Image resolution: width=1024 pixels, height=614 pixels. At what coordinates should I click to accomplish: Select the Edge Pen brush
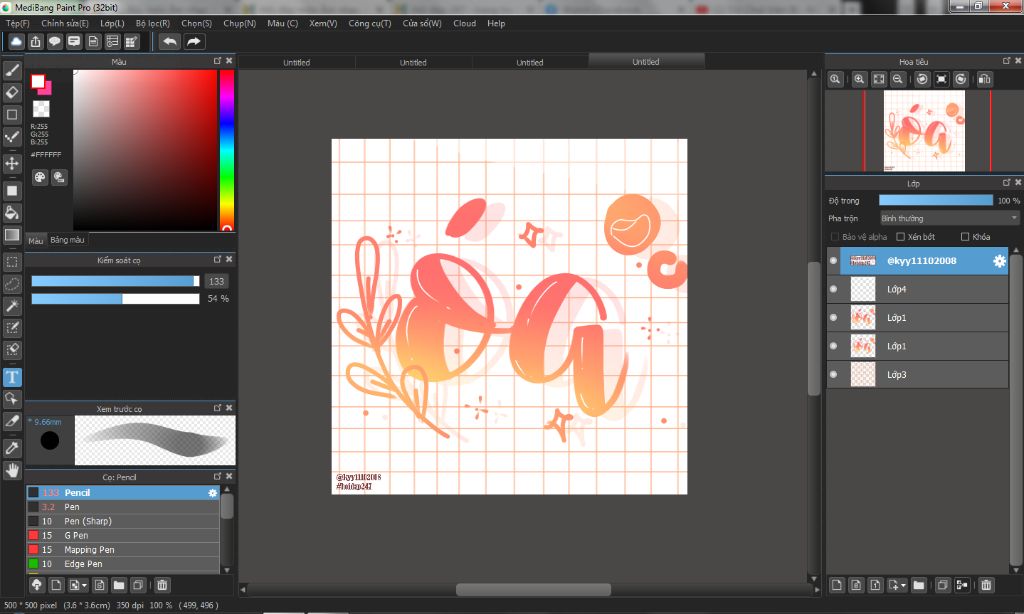coord(123,564)
